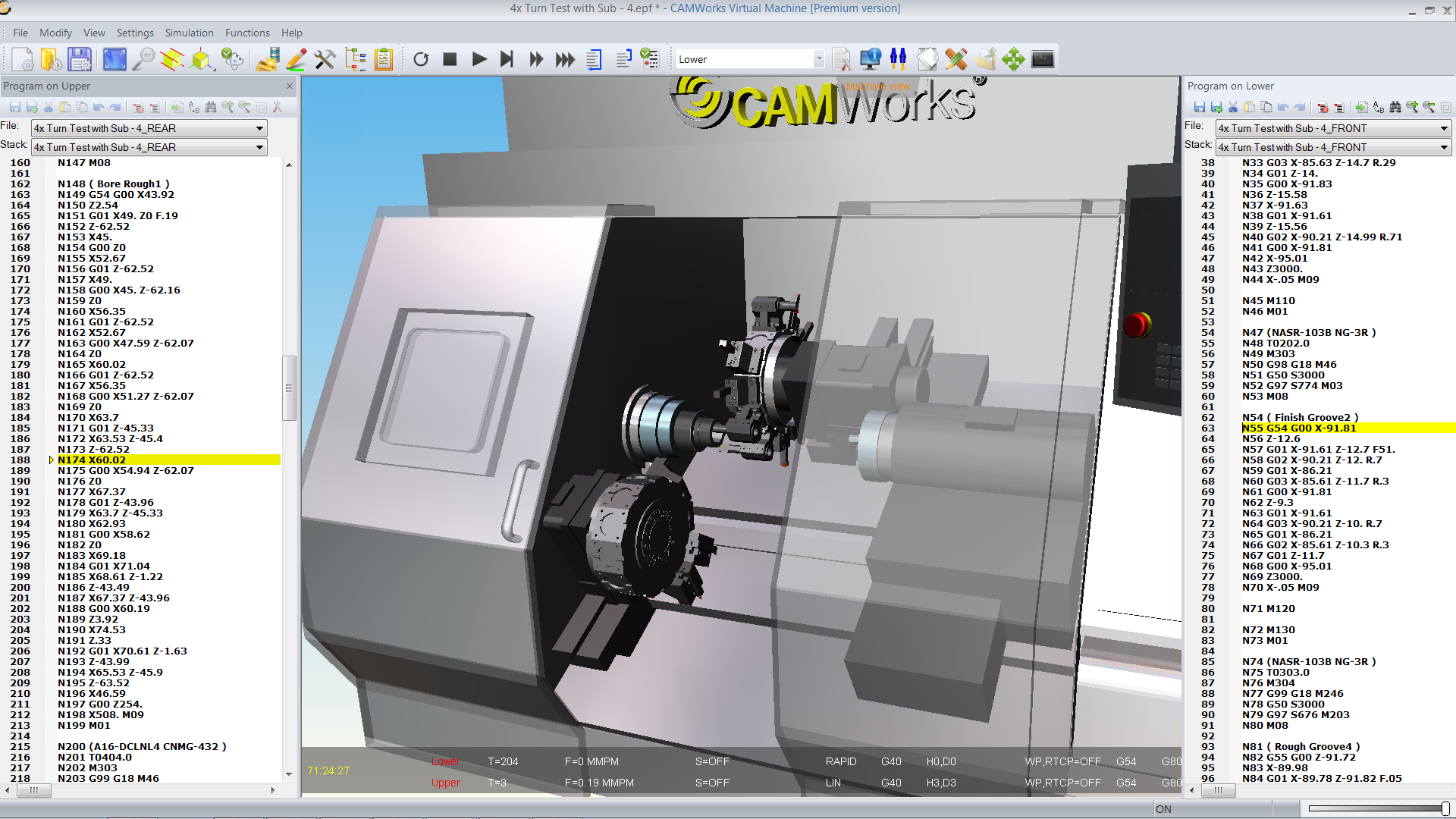Select line N148 ( Bore Rough1 )

pos(114,184)
